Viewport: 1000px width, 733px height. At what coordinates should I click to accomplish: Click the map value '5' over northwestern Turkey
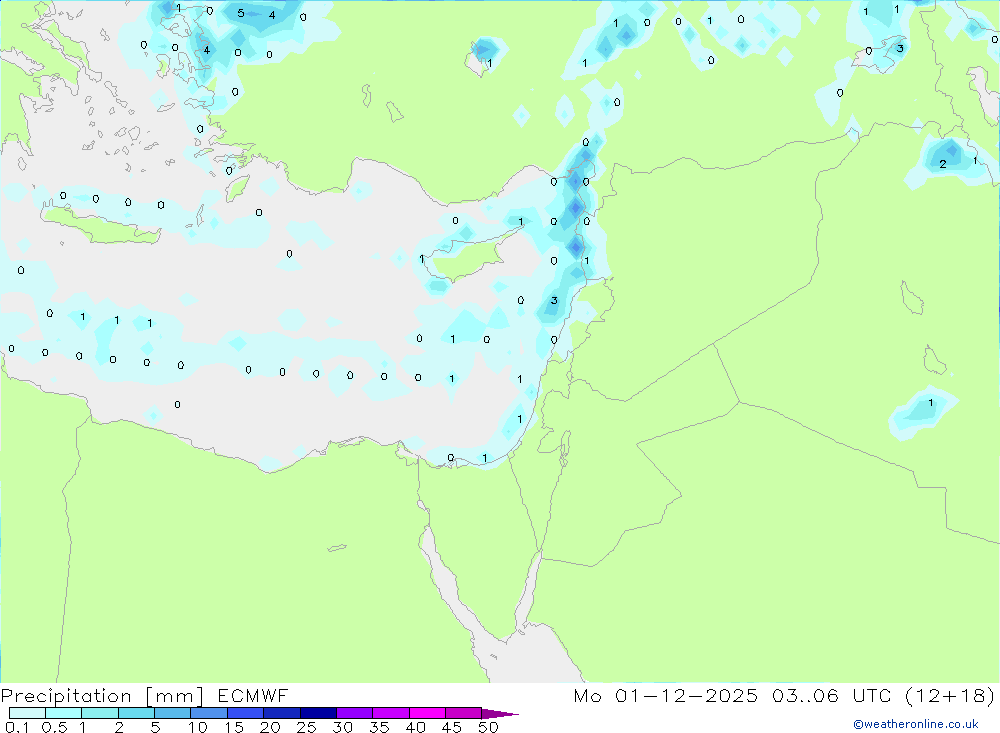240,13
